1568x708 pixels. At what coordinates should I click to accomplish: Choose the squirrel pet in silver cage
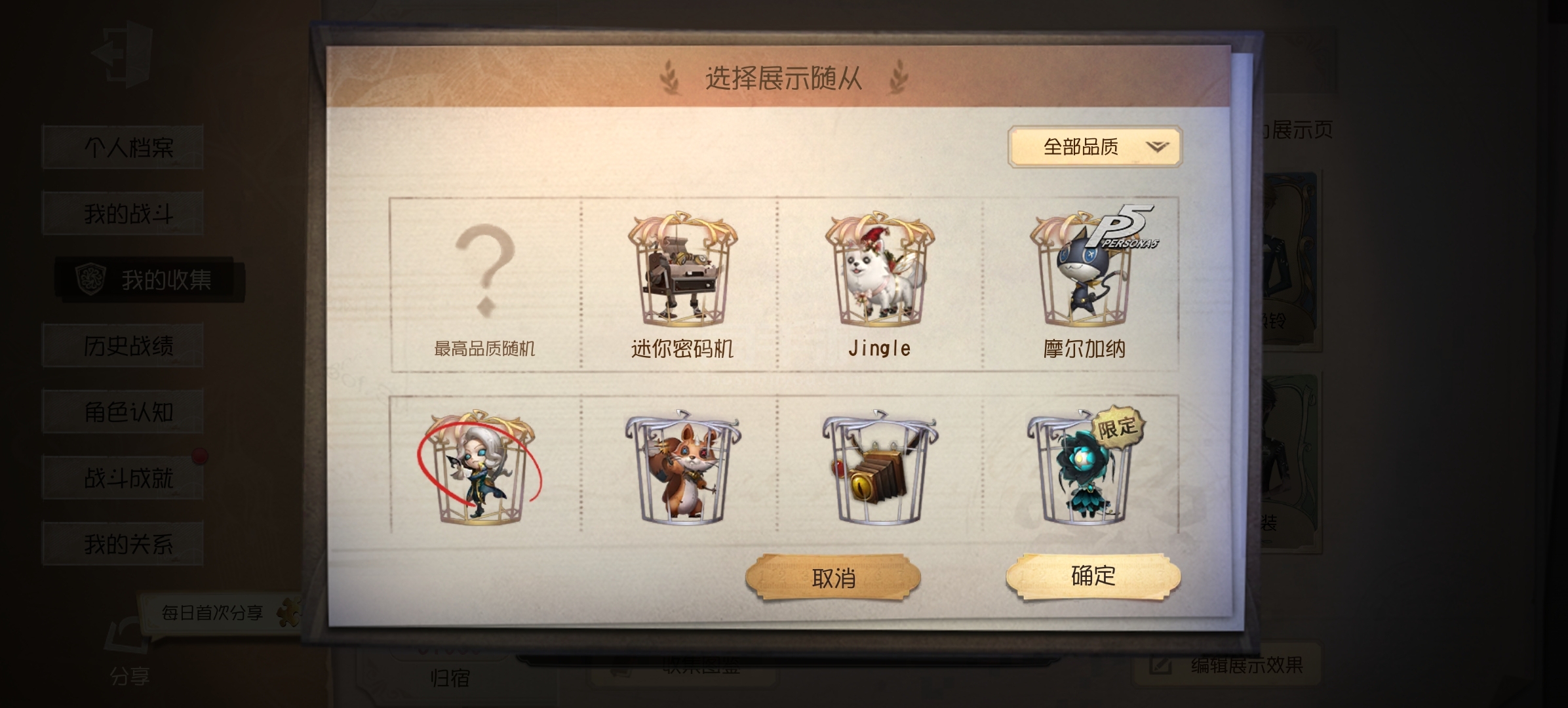[682, 465]
